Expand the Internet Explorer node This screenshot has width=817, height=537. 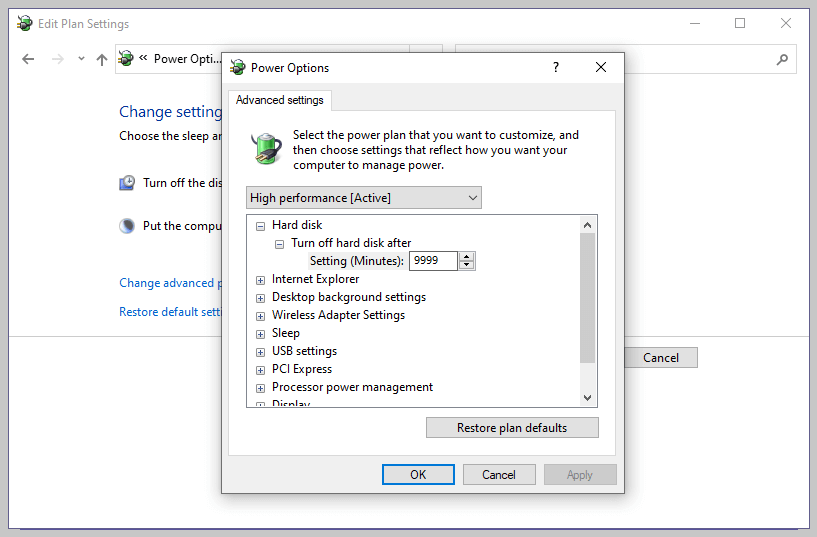click(261, 280)
